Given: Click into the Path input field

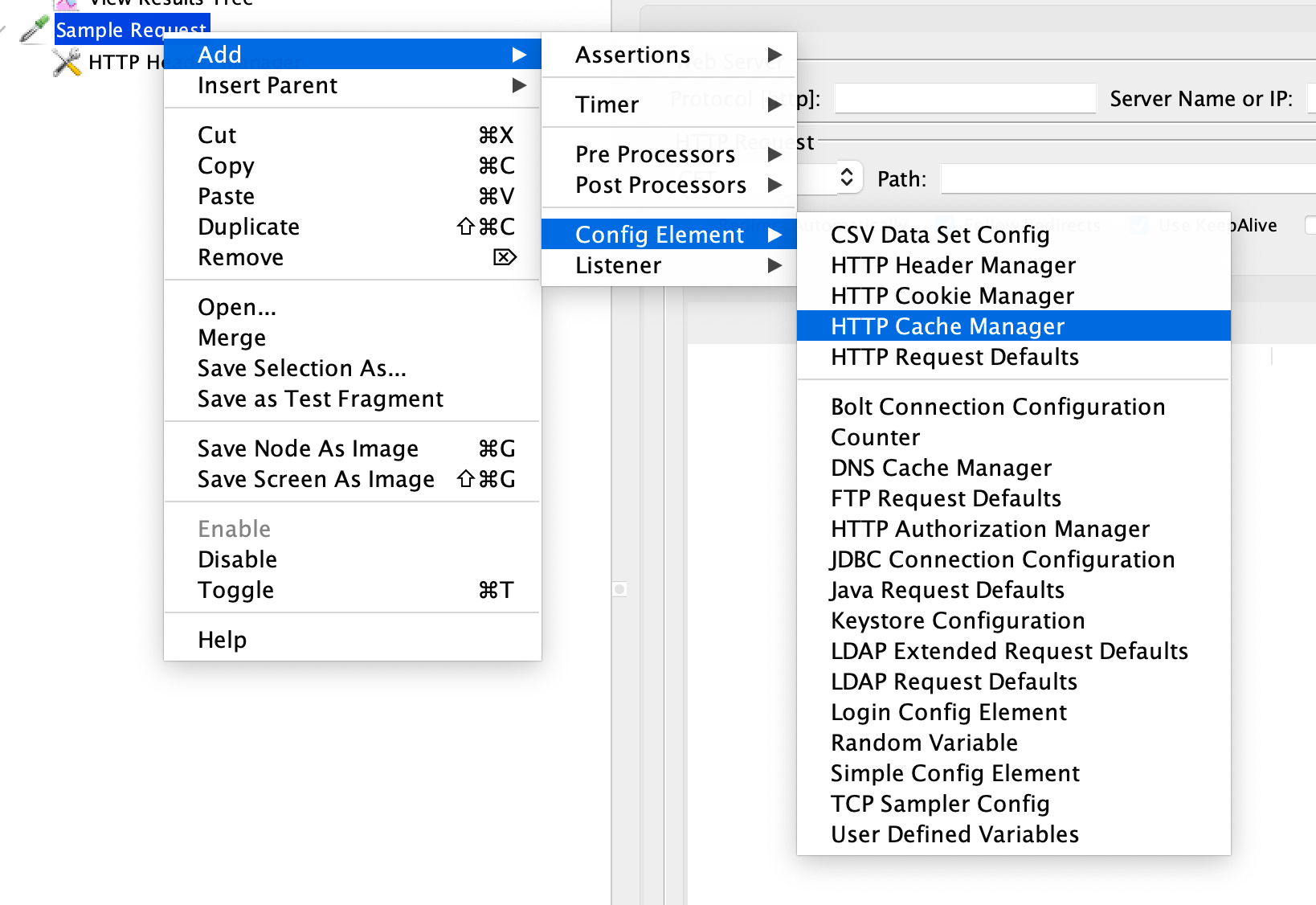Looking at the screenshot, I should [x=1128, y=178].
